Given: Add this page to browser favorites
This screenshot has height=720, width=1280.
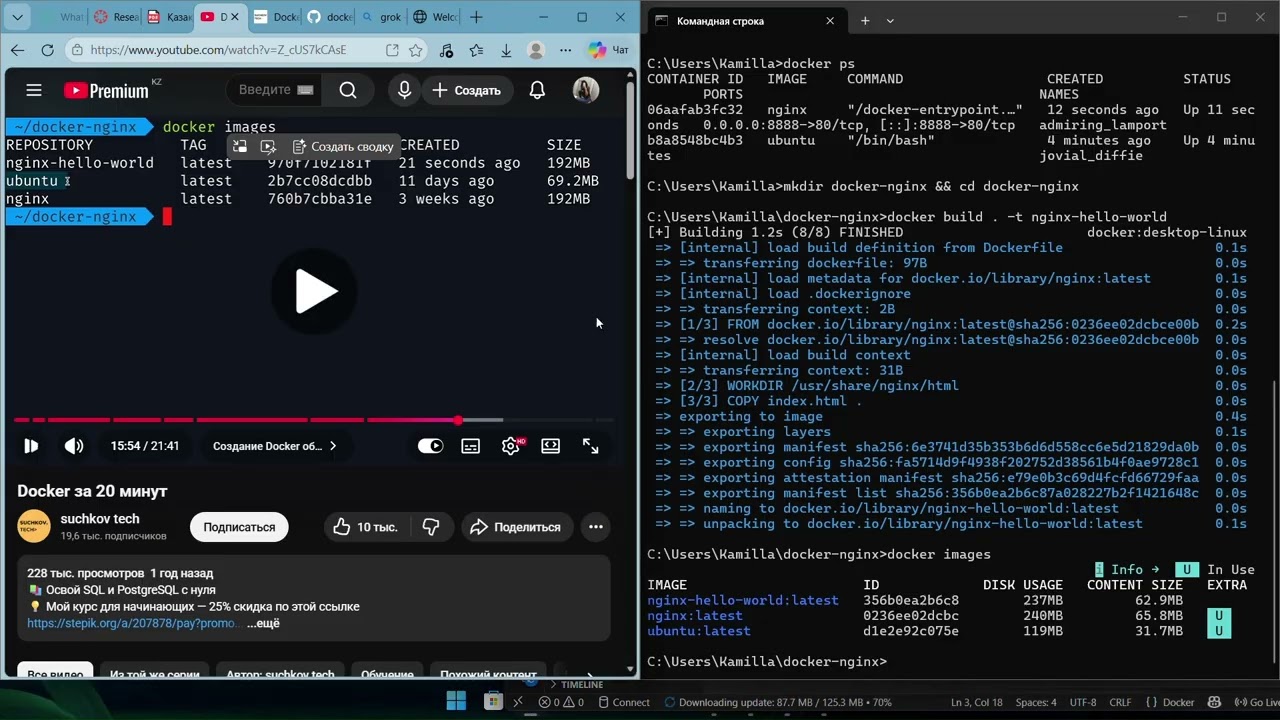Looking at the screenshot, I should click(416, 50).
